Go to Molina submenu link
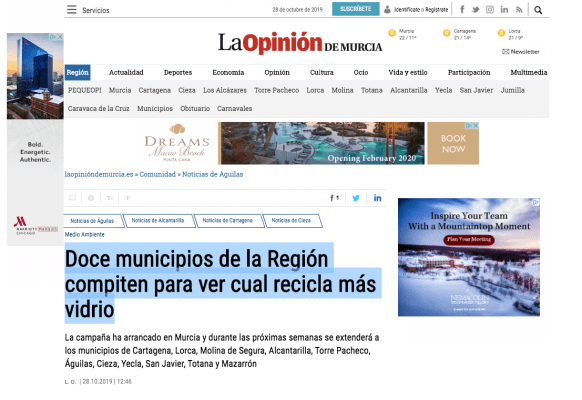Screen dimensions: 582x400 click(342, 90)
